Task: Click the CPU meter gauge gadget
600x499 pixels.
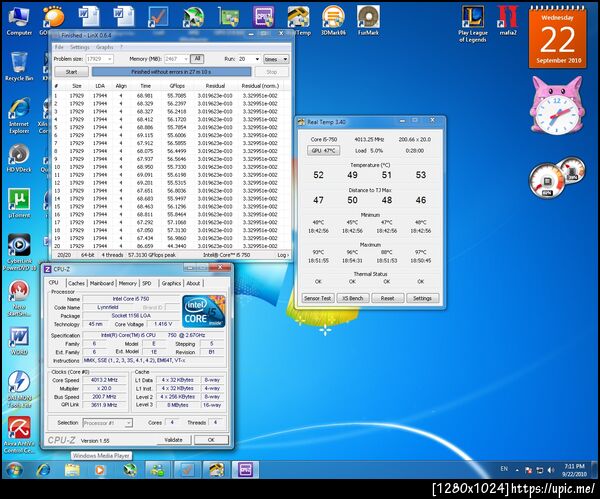Action: click(548, 181)
